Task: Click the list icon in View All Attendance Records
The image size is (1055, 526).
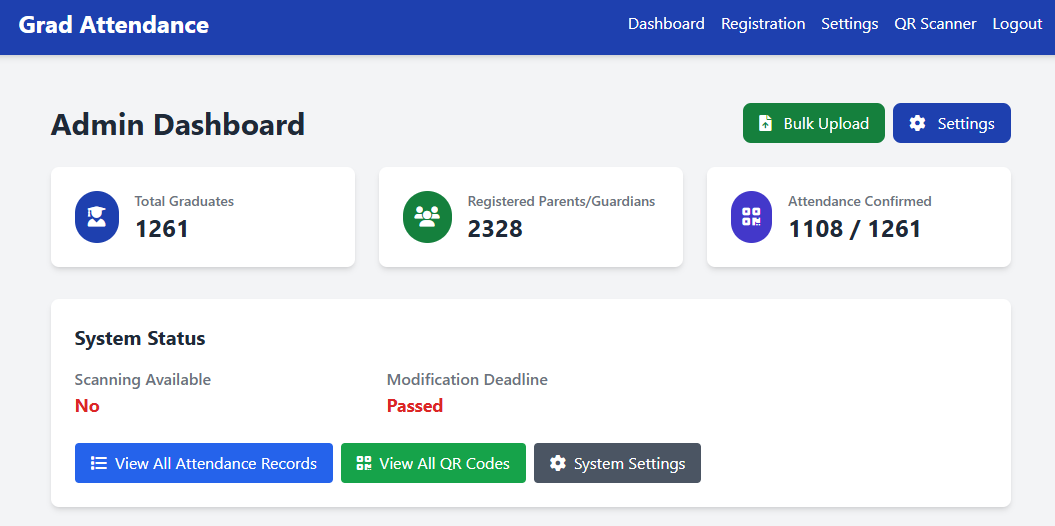Action: pyautogui.click(x=99, y=463)
